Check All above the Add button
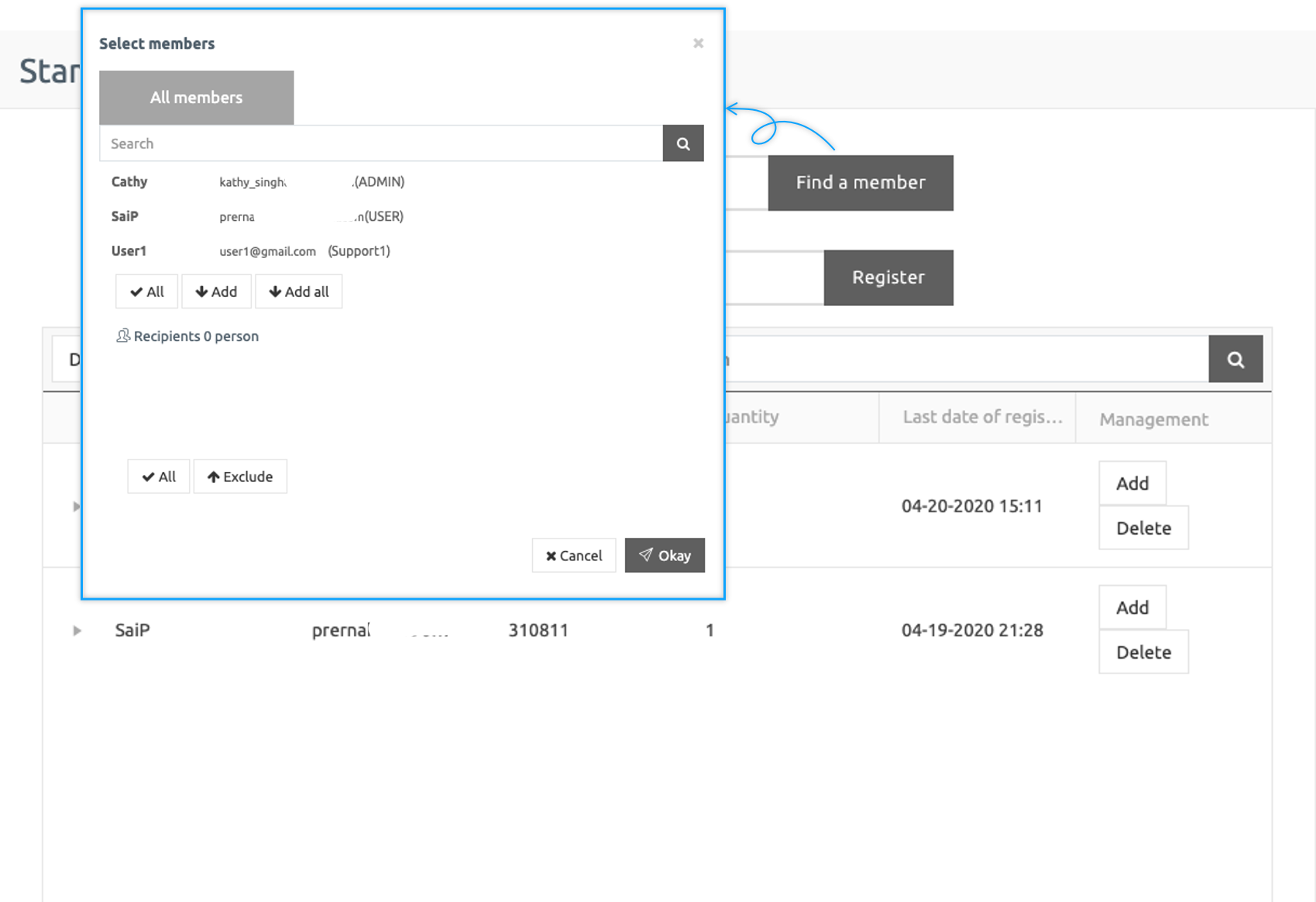 (x=146, y=291)
